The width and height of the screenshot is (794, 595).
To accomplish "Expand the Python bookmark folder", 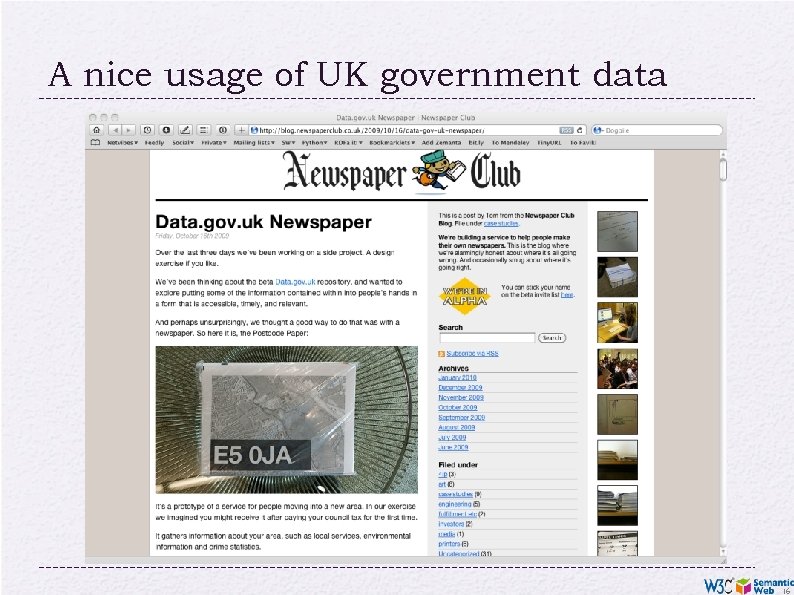I will tap(314, 143).
